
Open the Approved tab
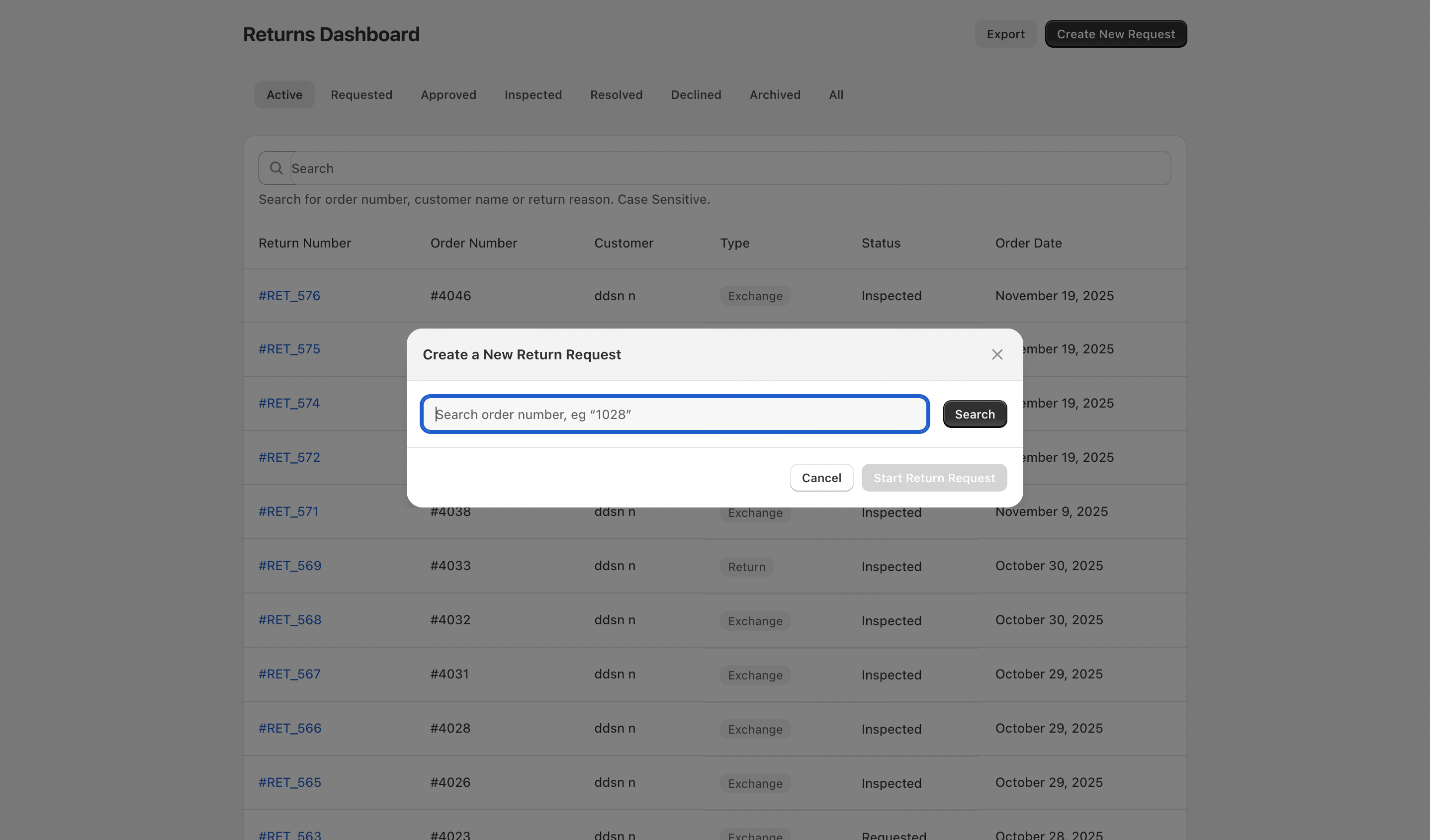[448, 95]
